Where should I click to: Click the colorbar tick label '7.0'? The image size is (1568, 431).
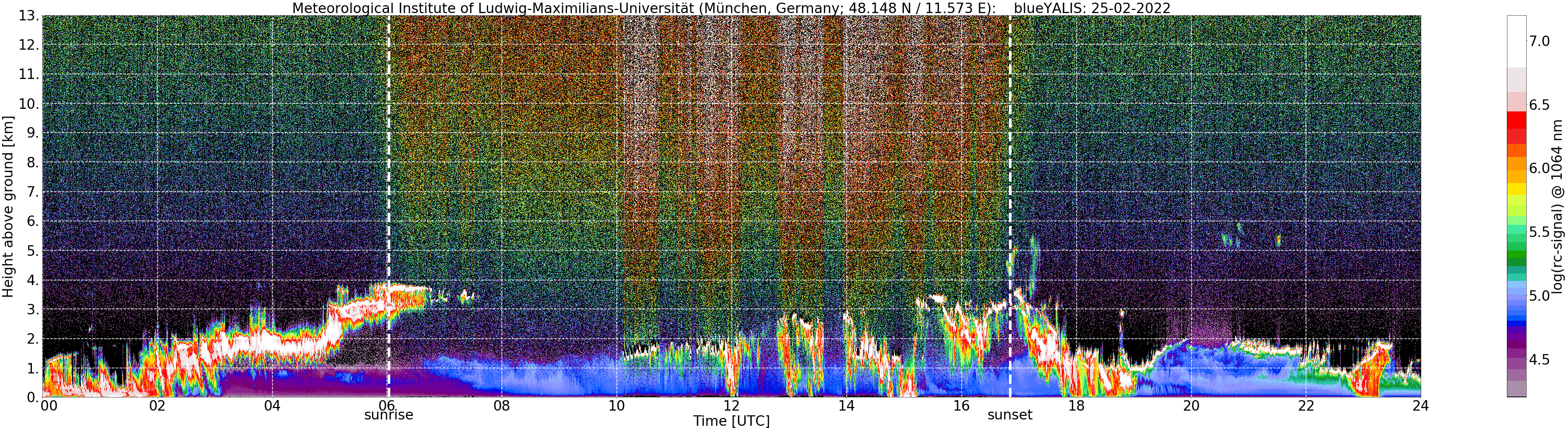[x=1539, y=41]
